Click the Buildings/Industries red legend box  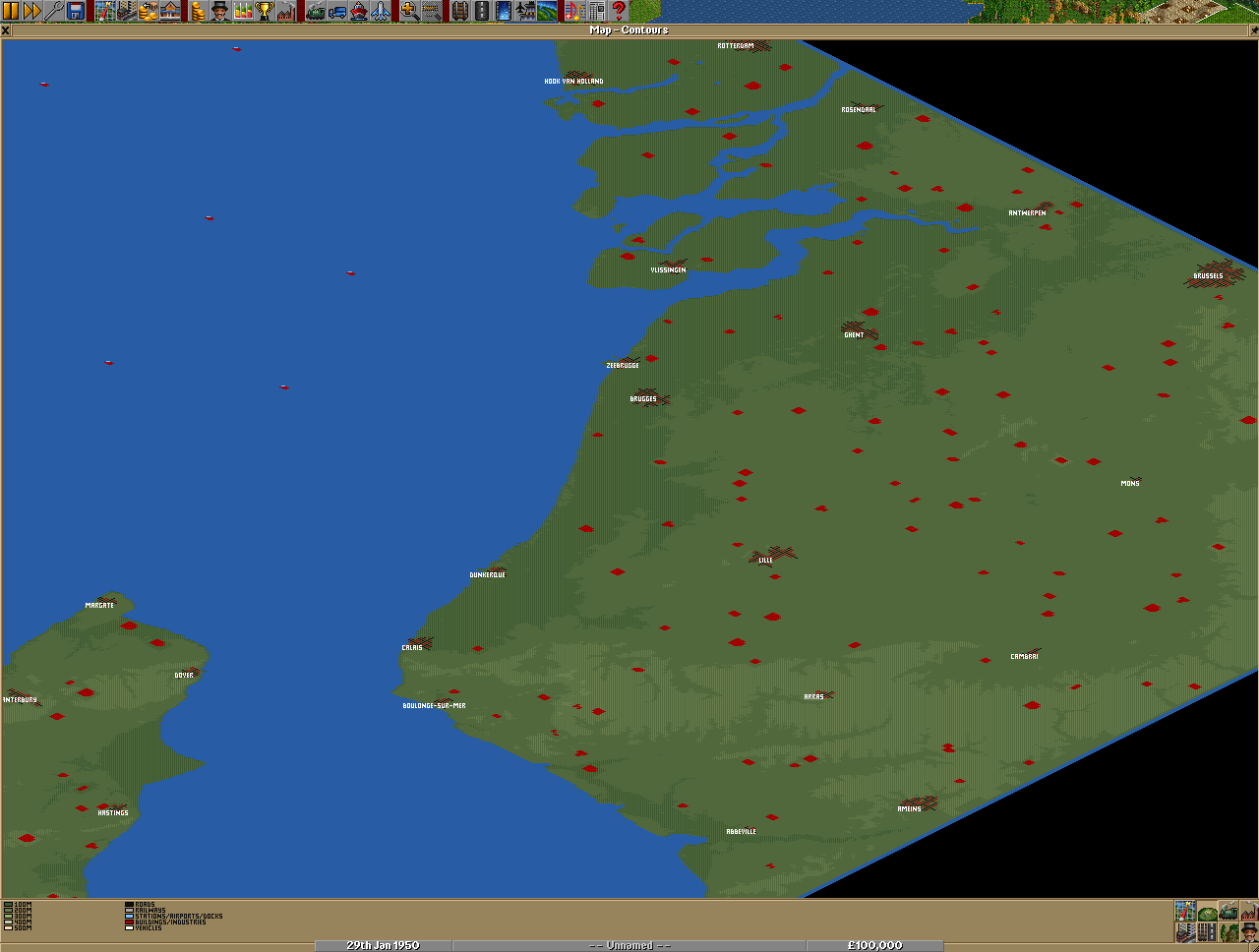click(x=129, y=922)
